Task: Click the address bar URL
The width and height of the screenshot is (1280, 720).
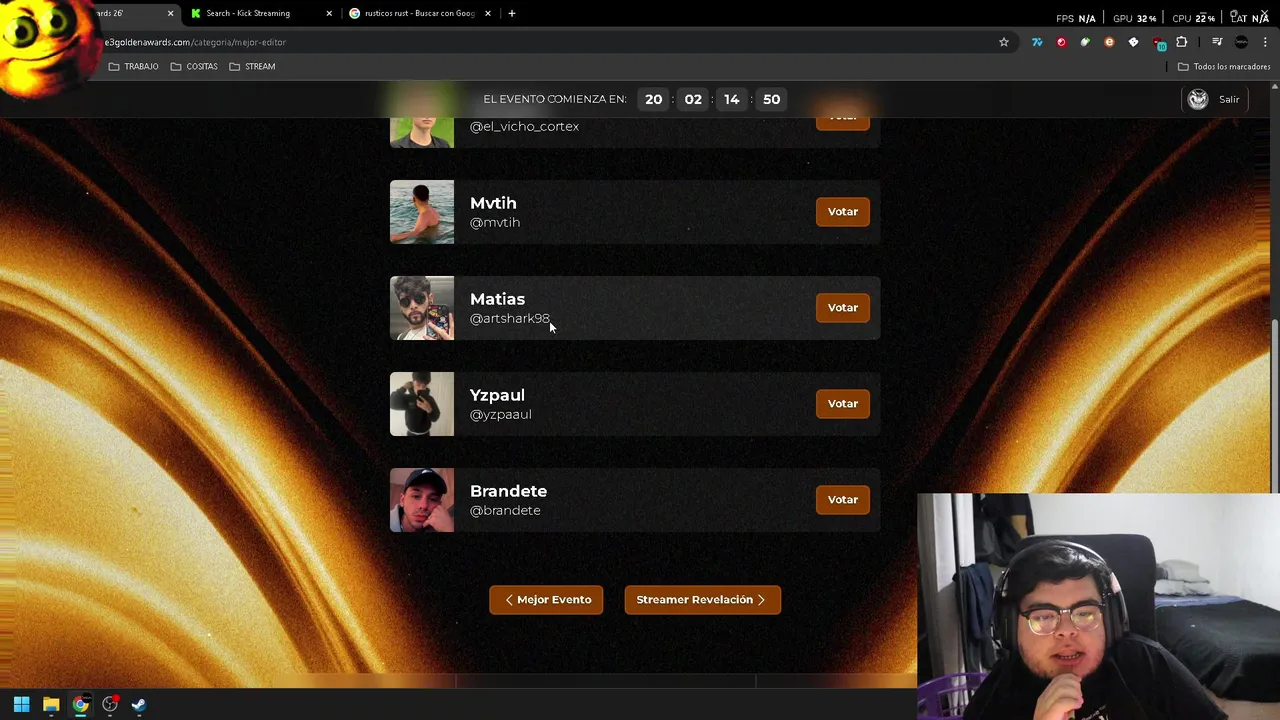Action: point(195,42)
